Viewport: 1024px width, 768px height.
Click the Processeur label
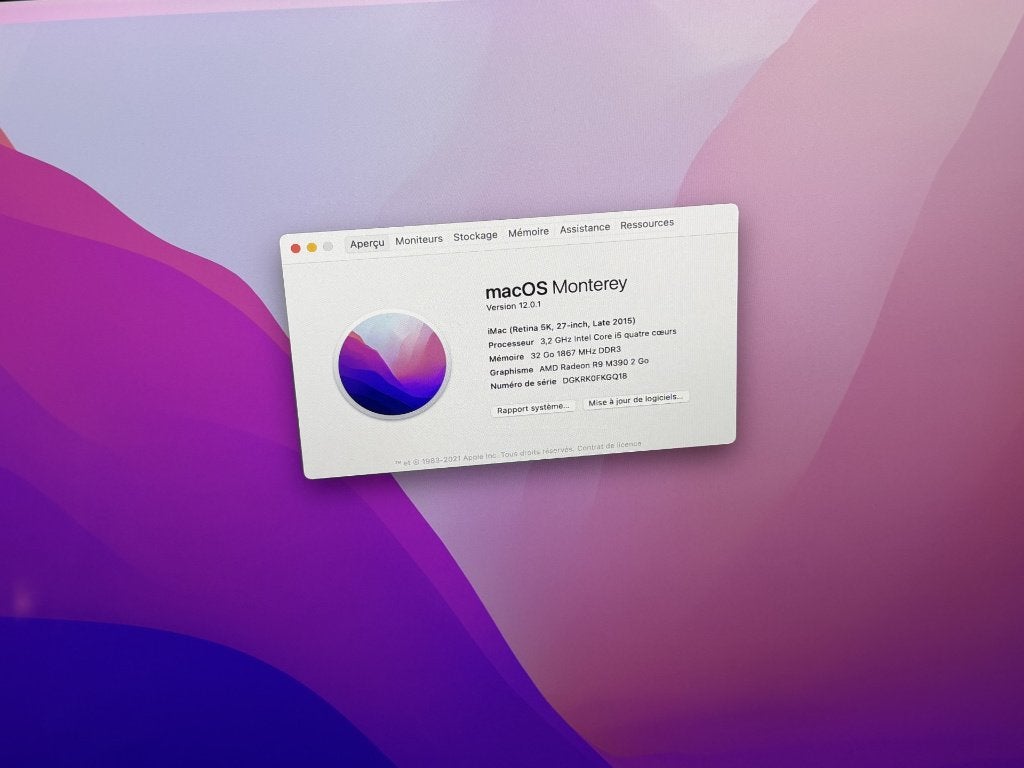click(511, 344)
